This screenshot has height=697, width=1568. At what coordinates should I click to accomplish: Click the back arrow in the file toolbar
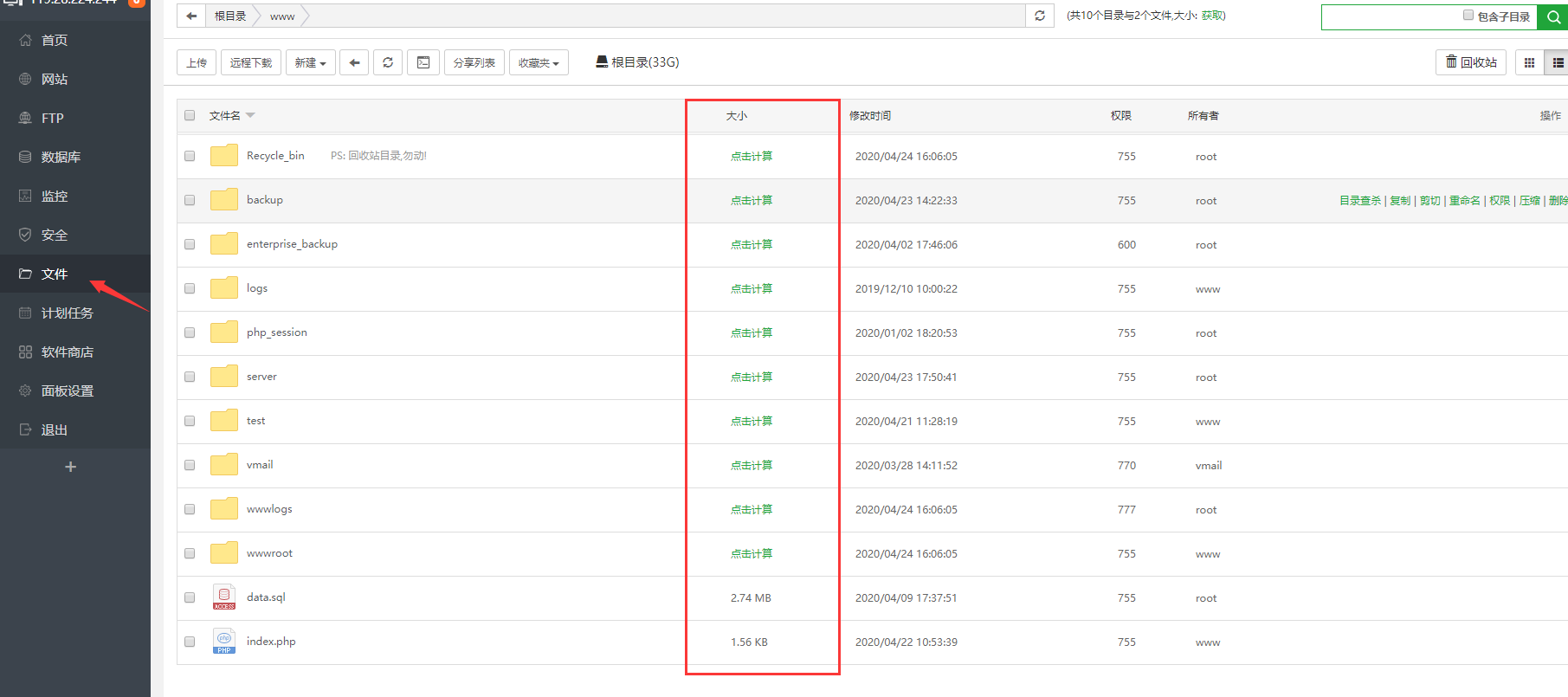click(x=354, y=62)
